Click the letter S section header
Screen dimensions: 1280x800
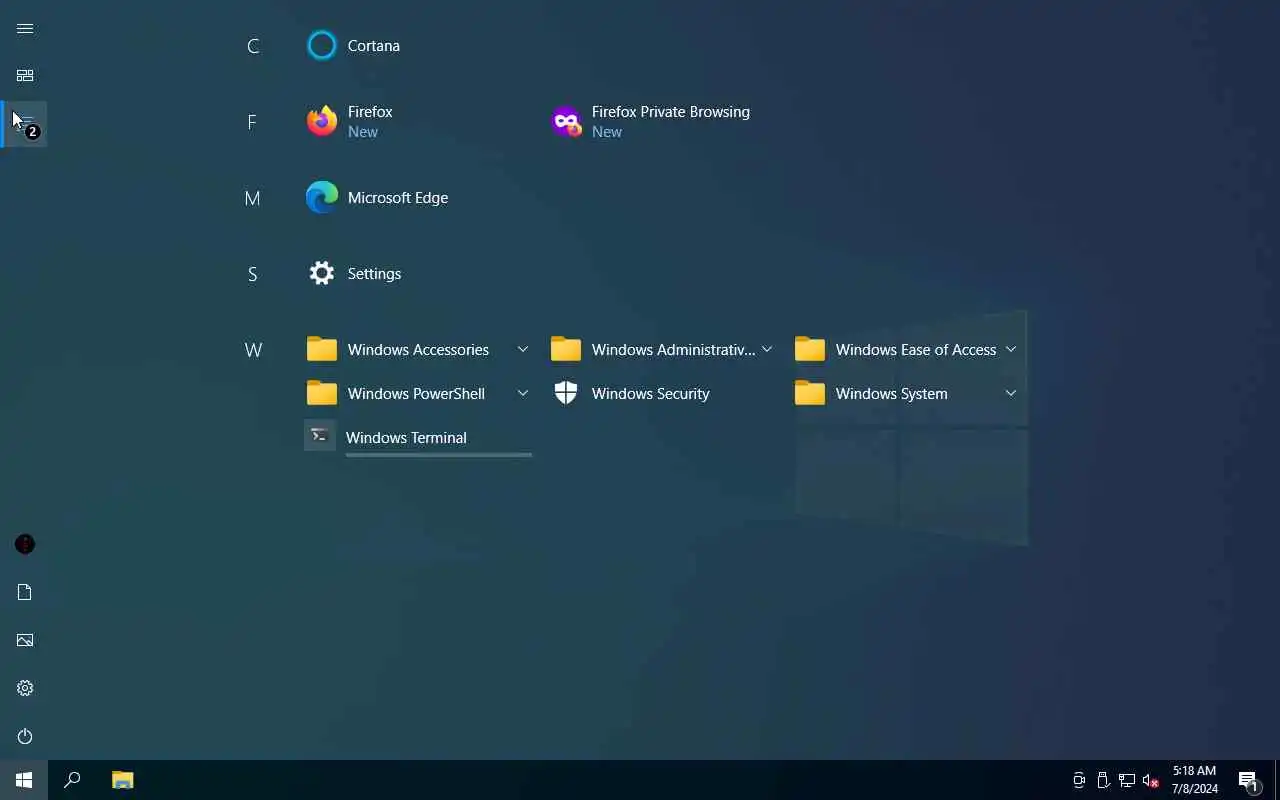coord(253,274)
